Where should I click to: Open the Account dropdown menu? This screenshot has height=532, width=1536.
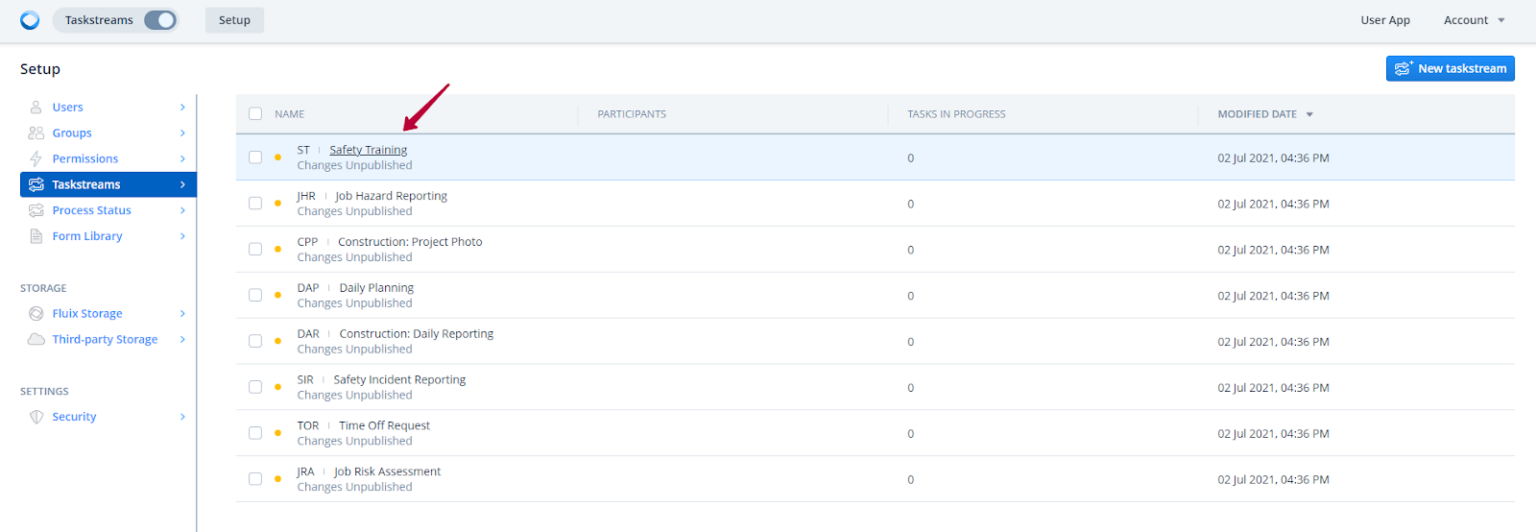(1473, 20)
